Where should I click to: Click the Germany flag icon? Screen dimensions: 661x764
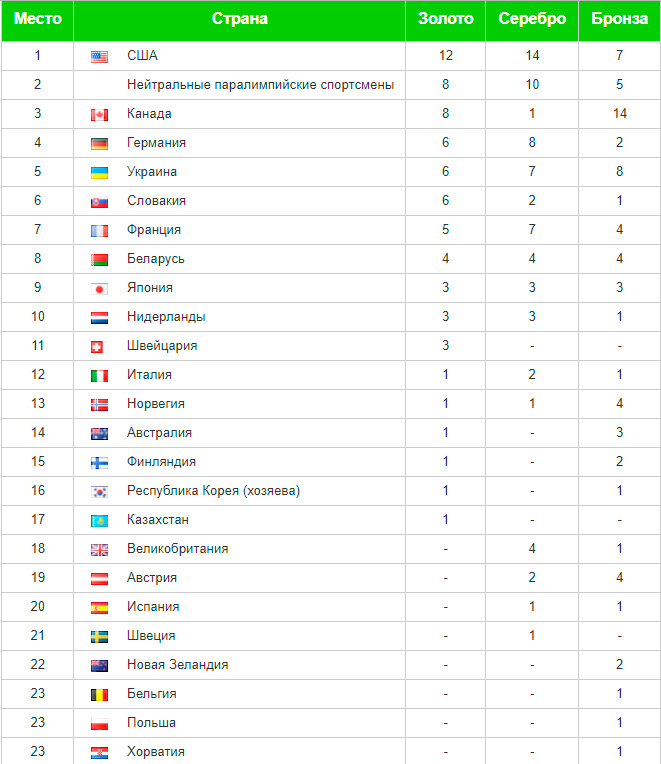click(x=99, y=143)
